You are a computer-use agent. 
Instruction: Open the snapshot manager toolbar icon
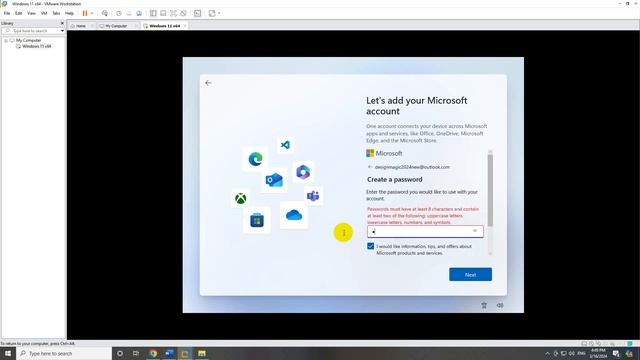139,13
